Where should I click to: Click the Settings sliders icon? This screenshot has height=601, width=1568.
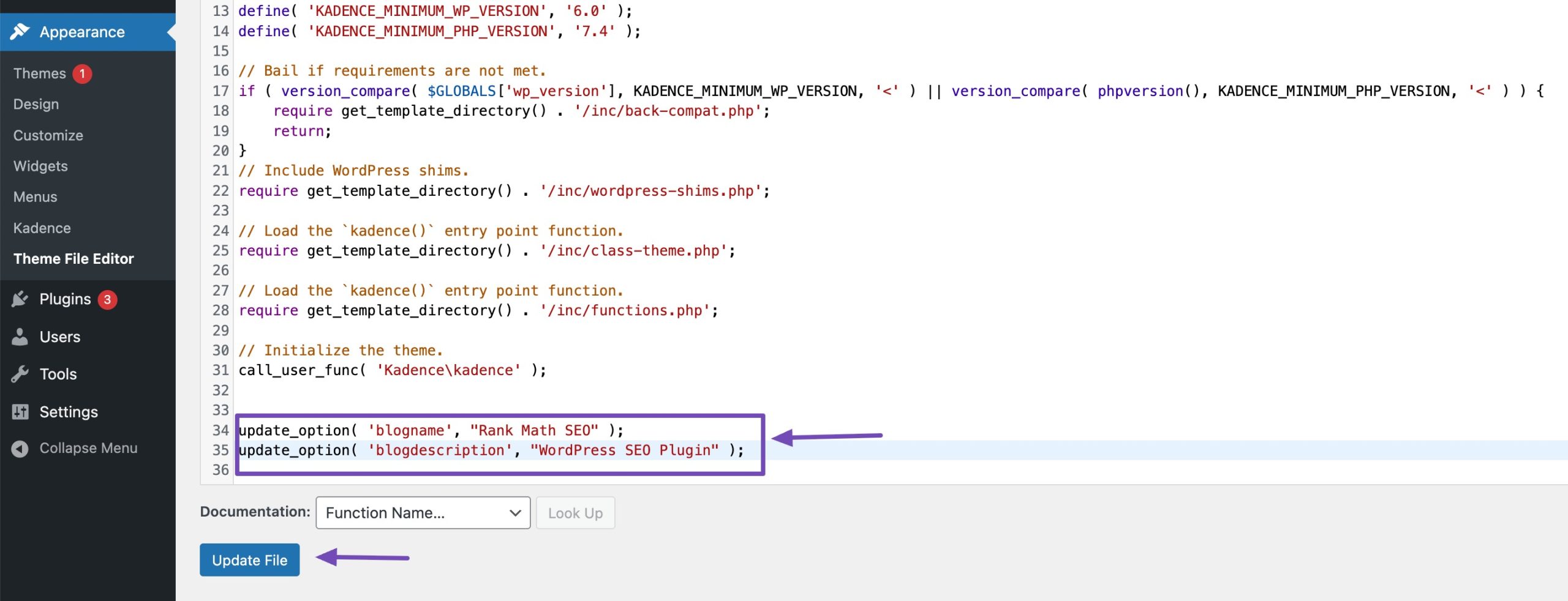20,412
